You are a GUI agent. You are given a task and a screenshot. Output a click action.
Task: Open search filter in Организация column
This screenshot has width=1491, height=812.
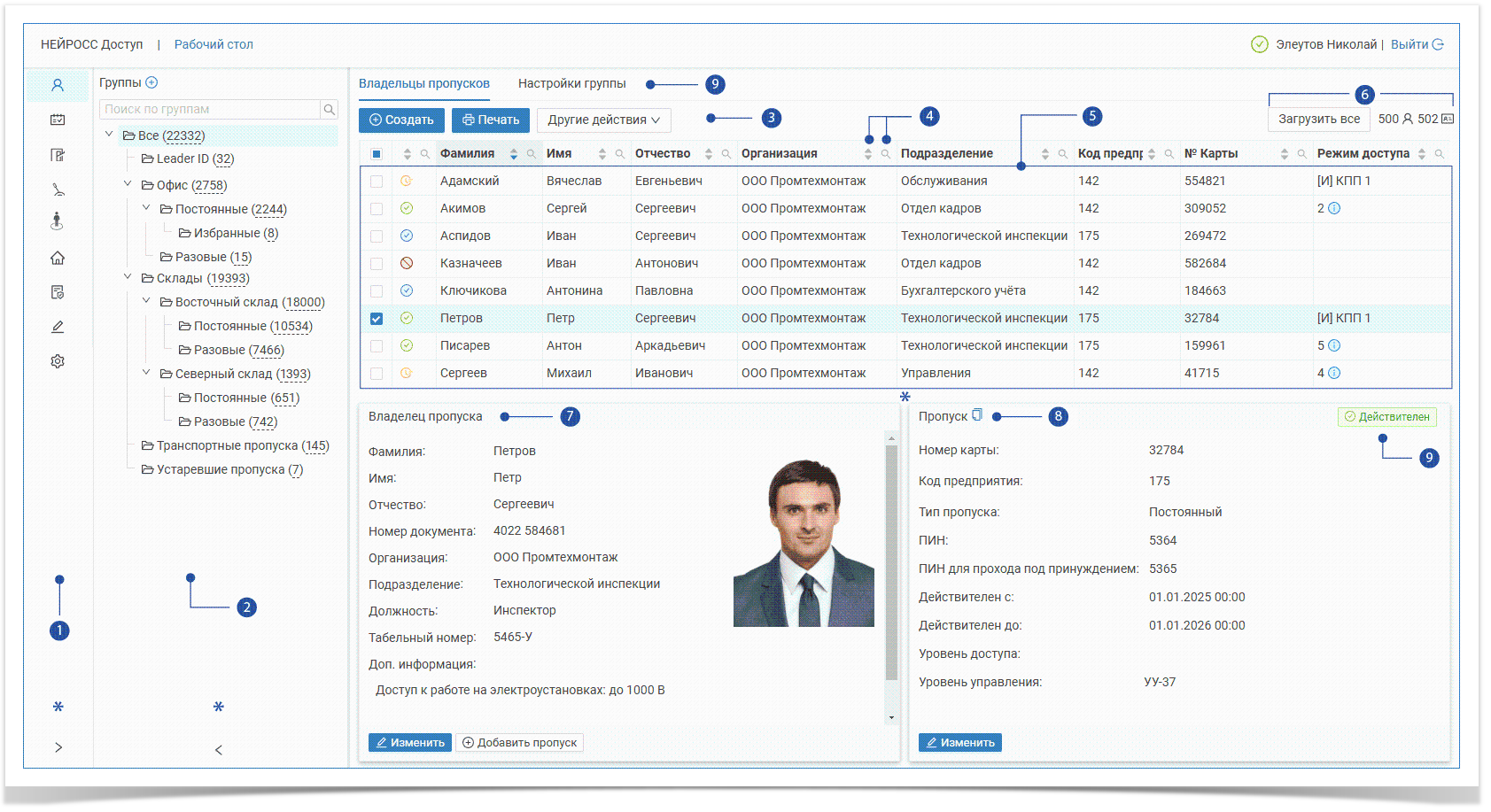885,154
